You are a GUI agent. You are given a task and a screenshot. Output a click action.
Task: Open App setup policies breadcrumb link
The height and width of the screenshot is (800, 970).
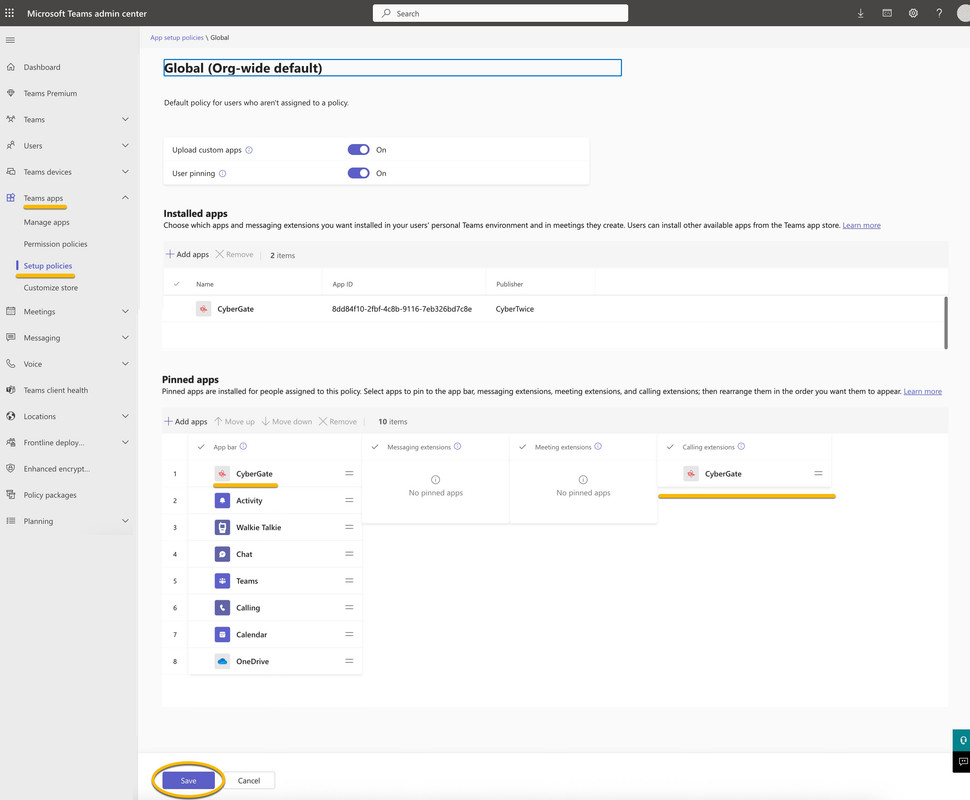(177, 38)
